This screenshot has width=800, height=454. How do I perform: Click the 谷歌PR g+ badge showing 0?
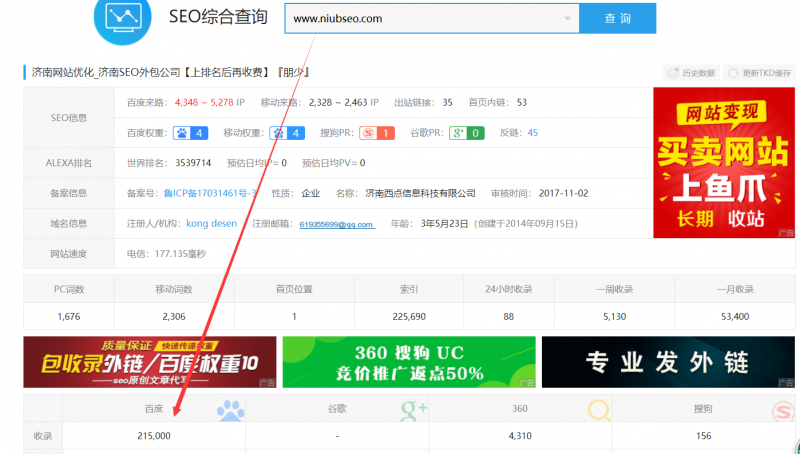(x=466, y=133)
